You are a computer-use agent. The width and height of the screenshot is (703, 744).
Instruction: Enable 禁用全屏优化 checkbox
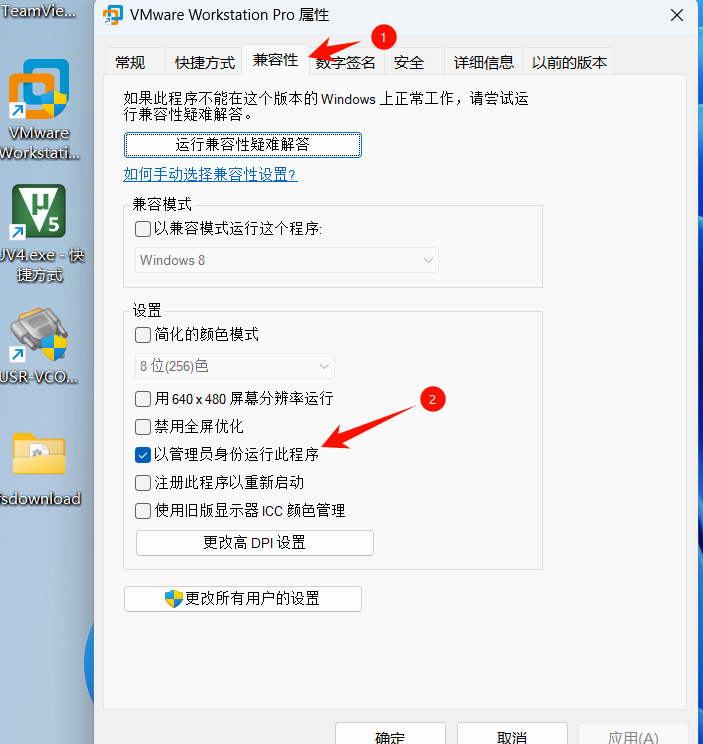click(x=143, y=427)
